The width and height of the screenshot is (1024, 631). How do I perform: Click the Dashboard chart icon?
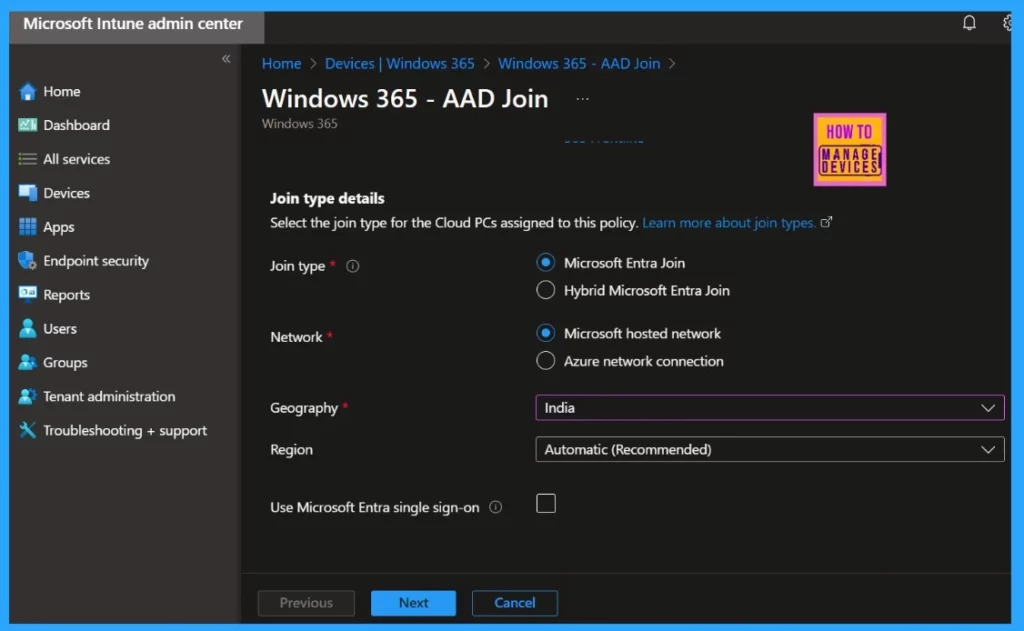click(27, 125)
